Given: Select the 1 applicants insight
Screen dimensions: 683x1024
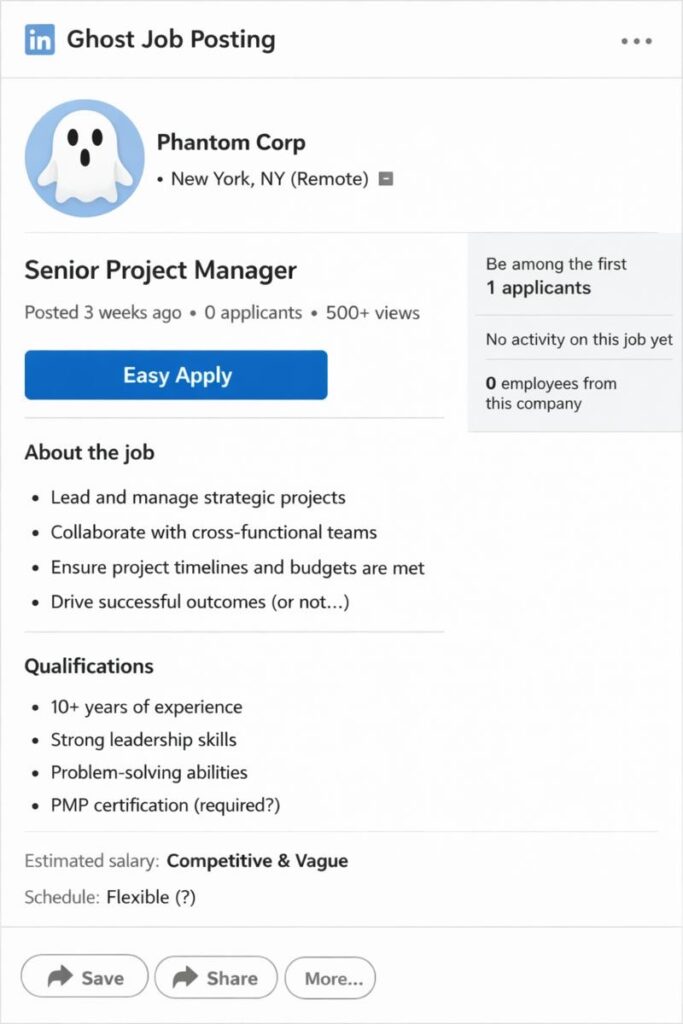Looking at the screenshot, I should click(x=538, y=288).
